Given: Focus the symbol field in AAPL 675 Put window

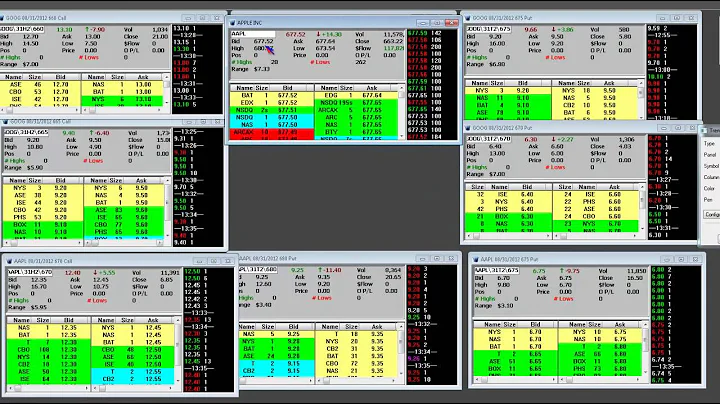Looking at the screenshot, I should tap(497, 270).
